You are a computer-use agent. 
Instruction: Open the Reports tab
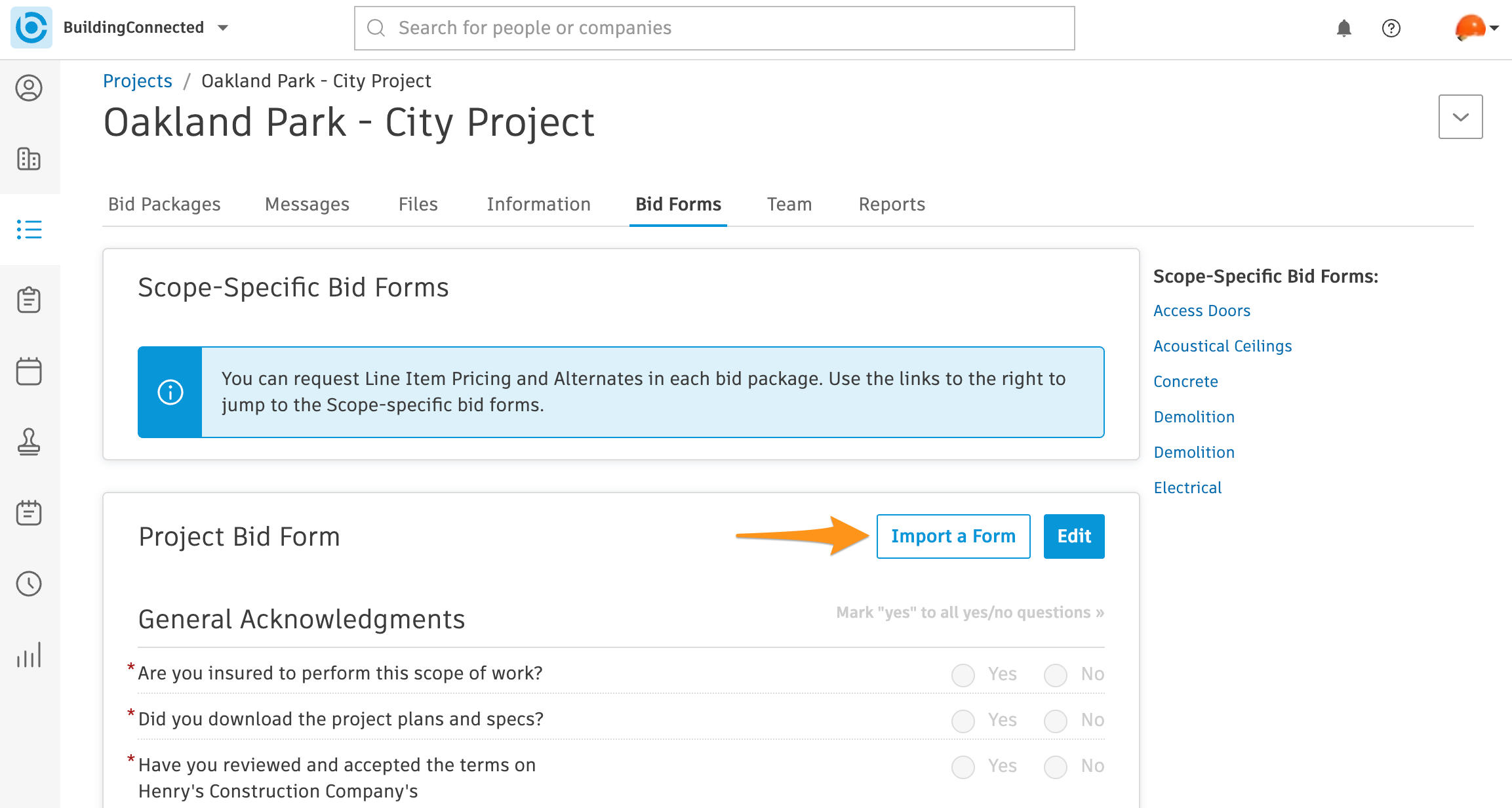click(x=891, y=204)
